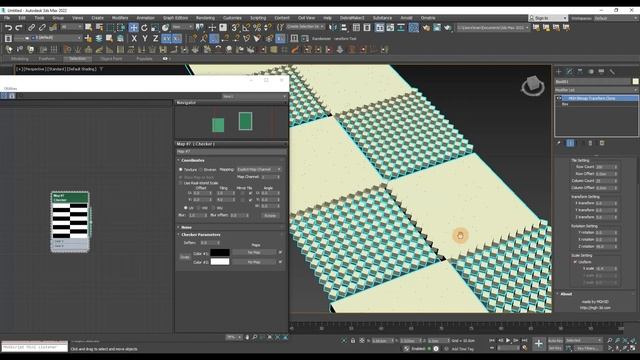The height and width of the screenshot is (360, 640).
Task: Open the Modifiers menu
Action: (120, 18)
